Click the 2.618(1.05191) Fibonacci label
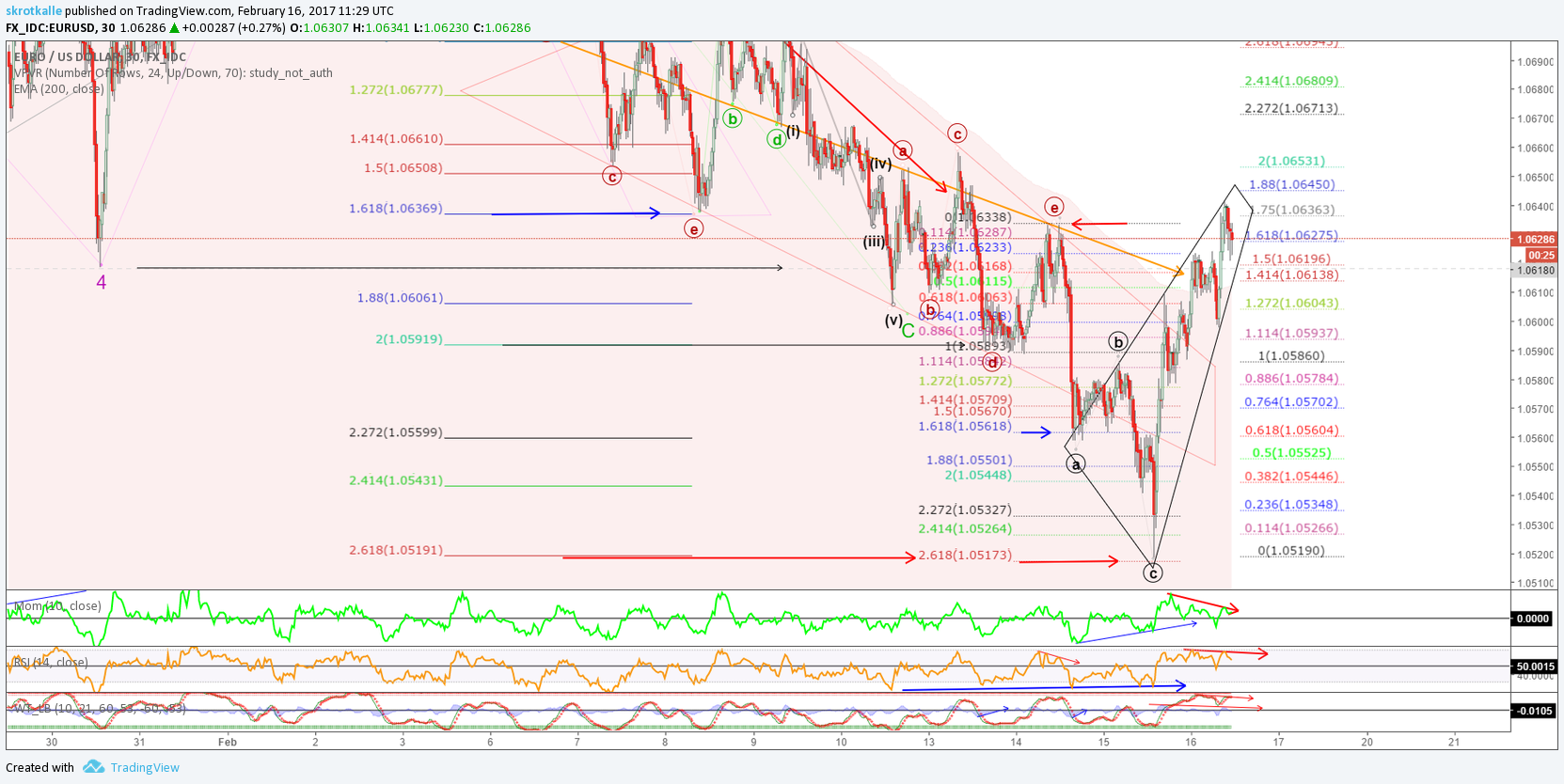The image size is (1564, 784). pyautogui.click(x=396, y=550)
